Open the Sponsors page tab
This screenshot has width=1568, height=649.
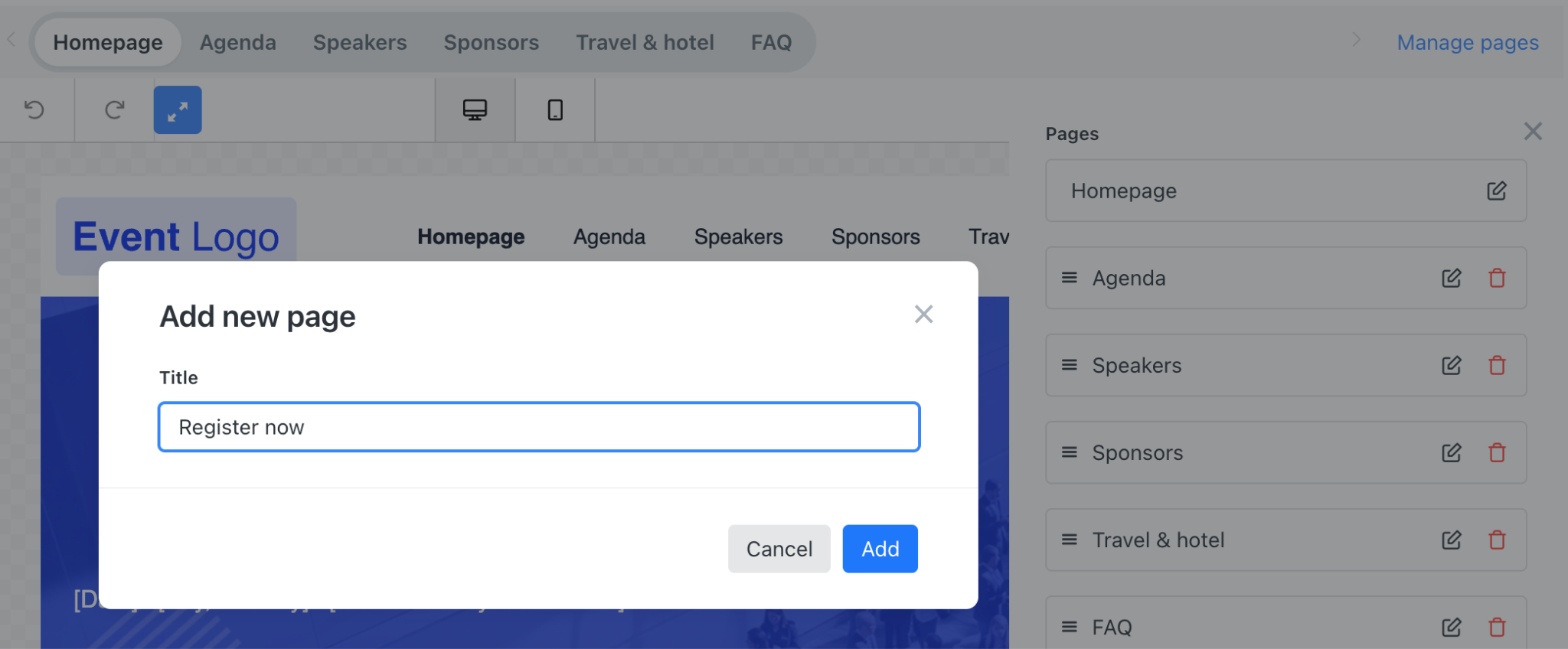pos(492,42)
